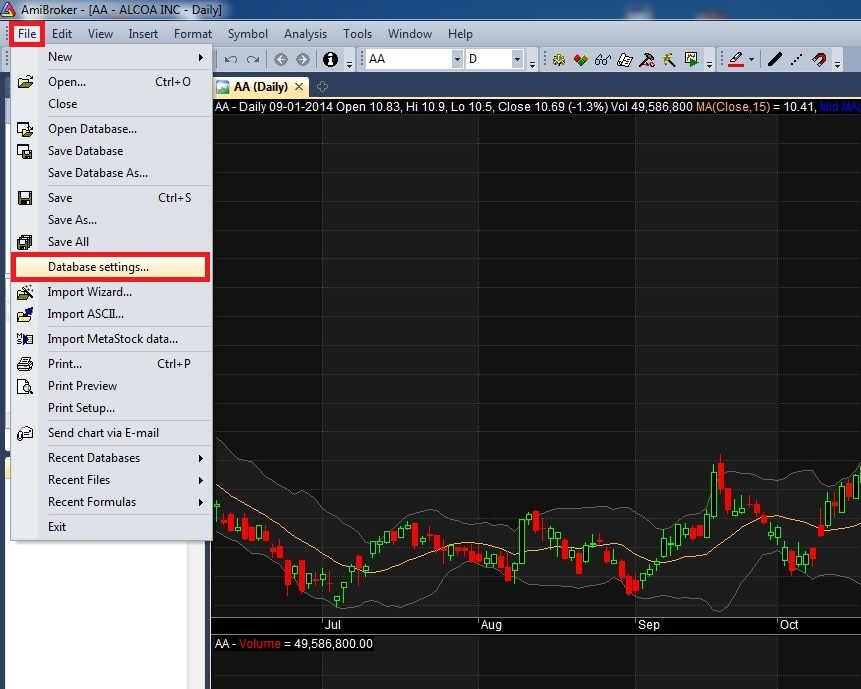Launch the Import Wizard... entry
The width and height of the screenshot is (861, 689).
(111, 292)
